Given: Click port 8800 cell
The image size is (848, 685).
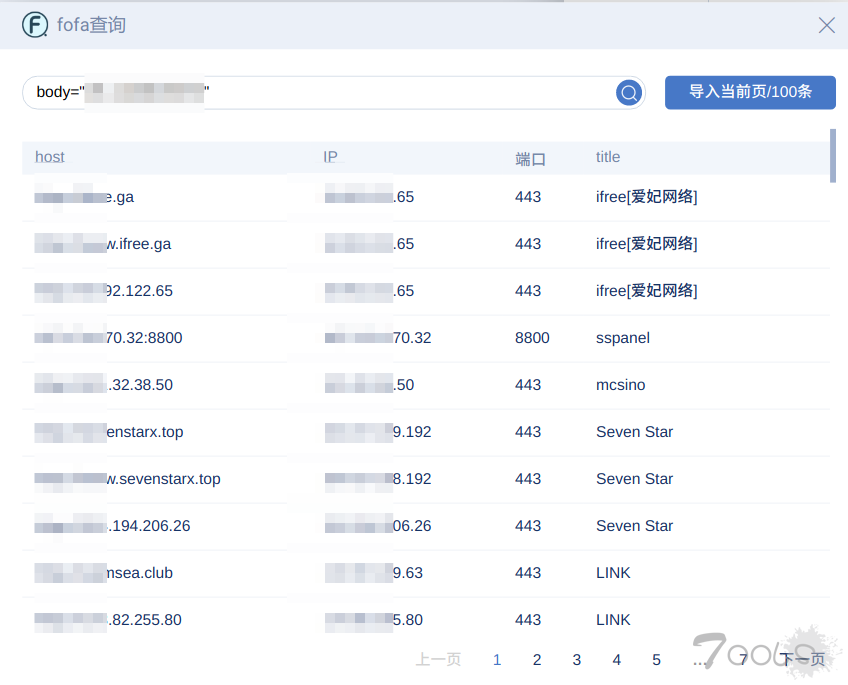Looking at the screenshot, I should (532, 338).
